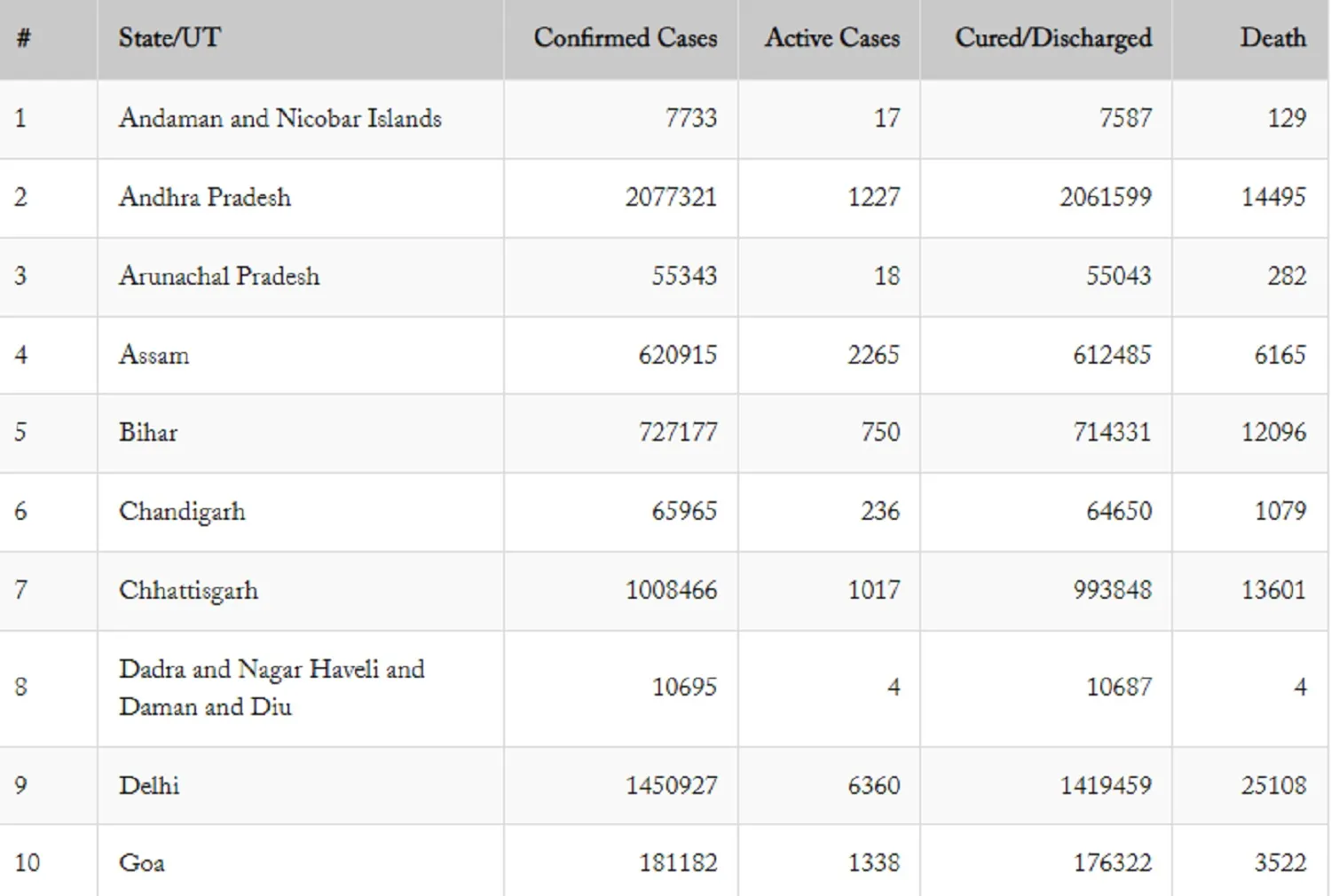Click death value 12096
The image size is (1331, 896).
click(1273, 433)
